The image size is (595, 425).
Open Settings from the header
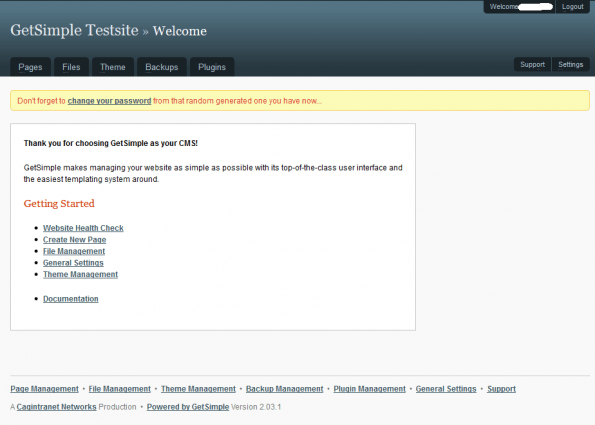570,65
